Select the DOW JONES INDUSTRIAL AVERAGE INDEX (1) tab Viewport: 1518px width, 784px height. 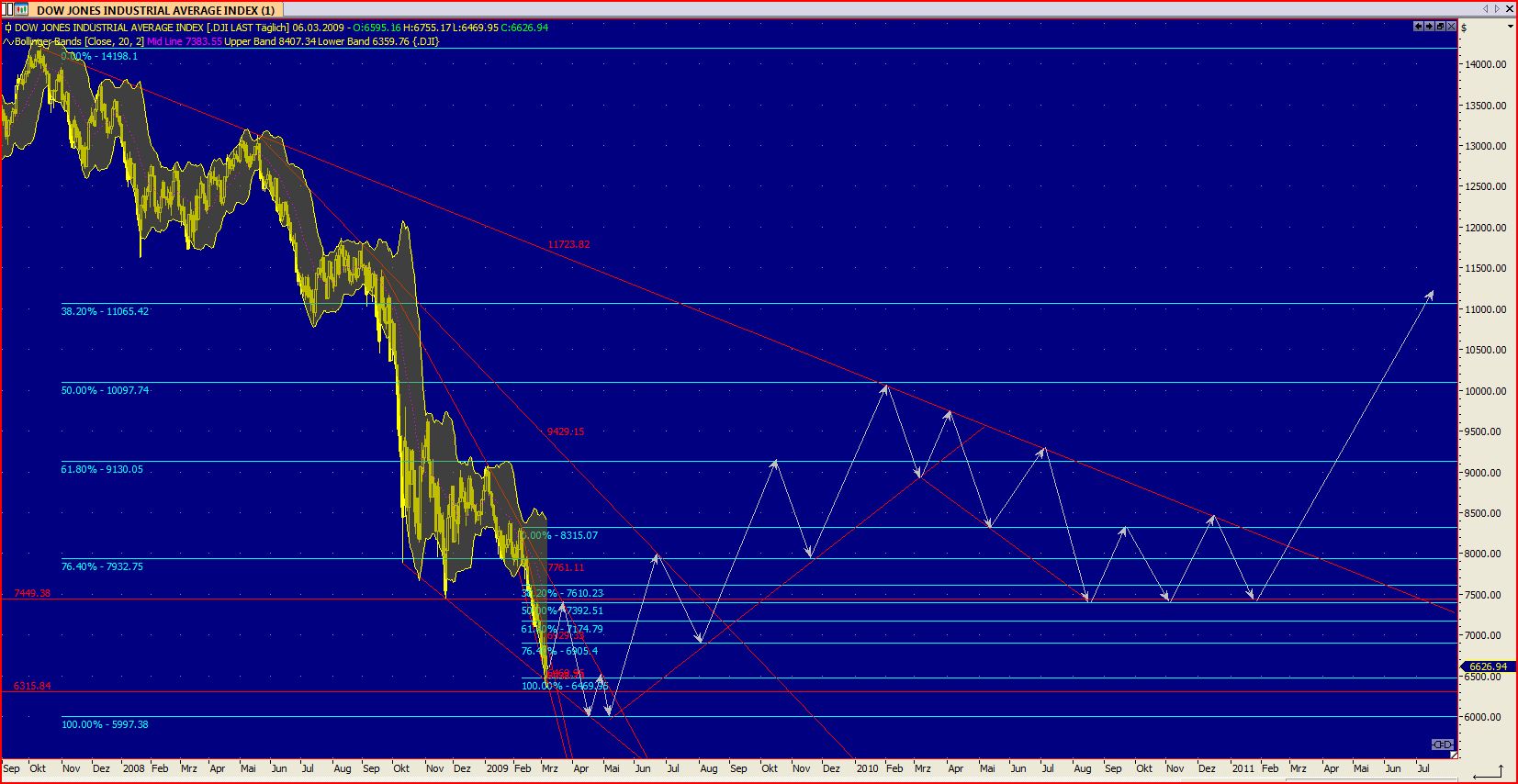(x=155, y=10)
